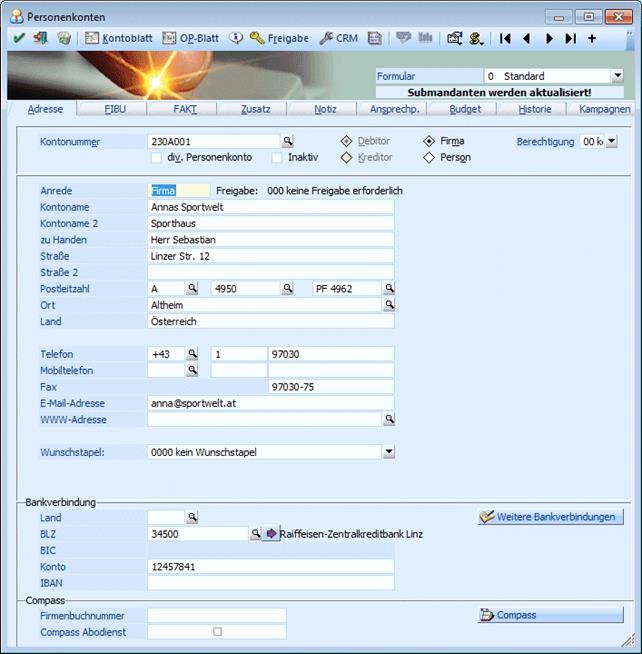Image resolution: width=642 pixels, height=654 pixels.
Task: Open the Wunschstapel dropdown list
Action: pos(388,452)
